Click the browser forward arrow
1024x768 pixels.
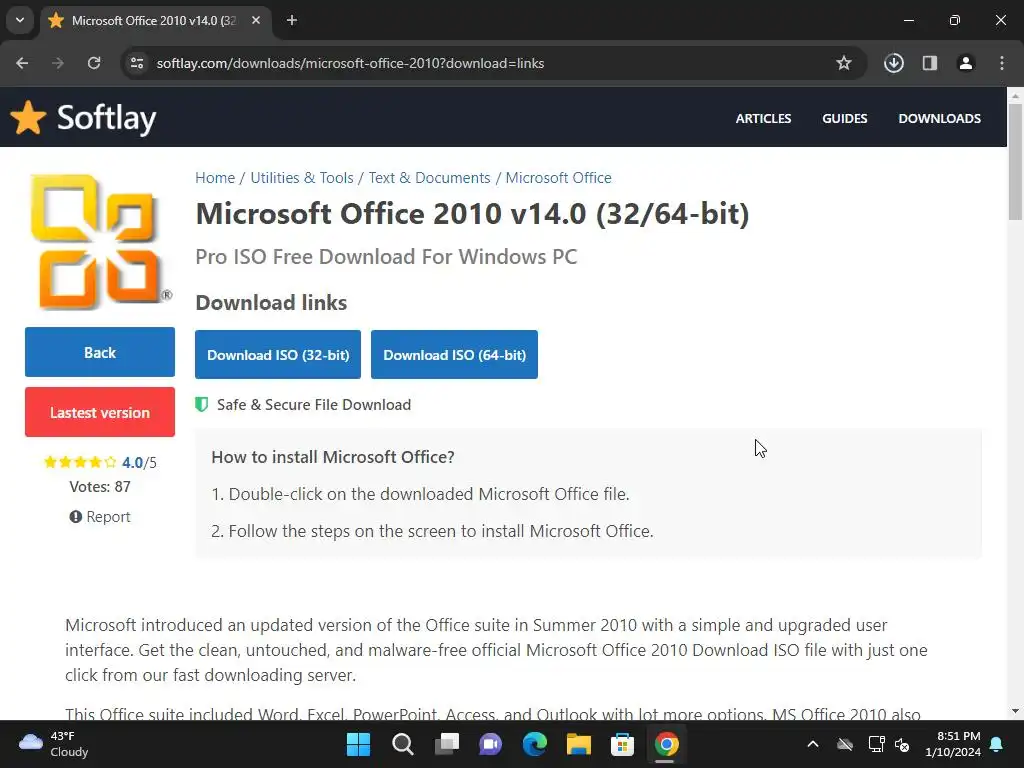click(x=58, y=63)
